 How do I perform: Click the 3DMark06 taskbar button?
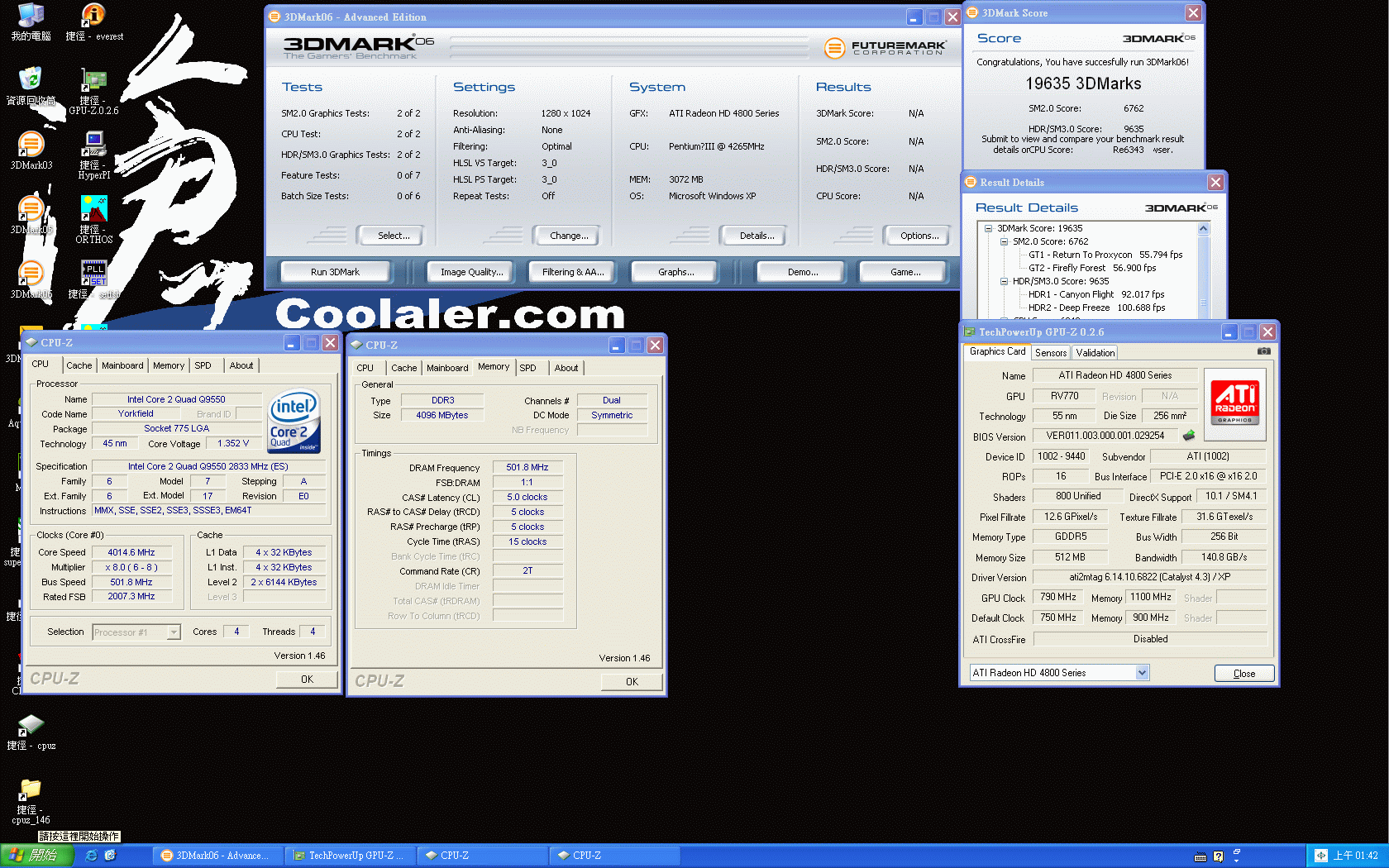217,856
